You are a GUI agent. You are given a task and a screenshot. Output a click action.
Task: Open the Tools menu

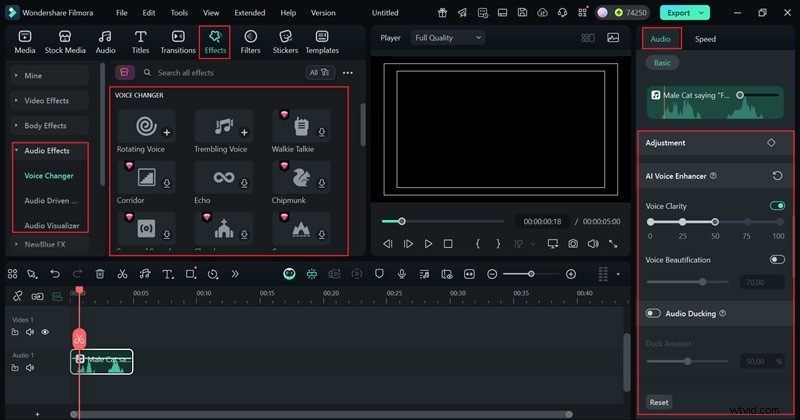coord(179,13)
